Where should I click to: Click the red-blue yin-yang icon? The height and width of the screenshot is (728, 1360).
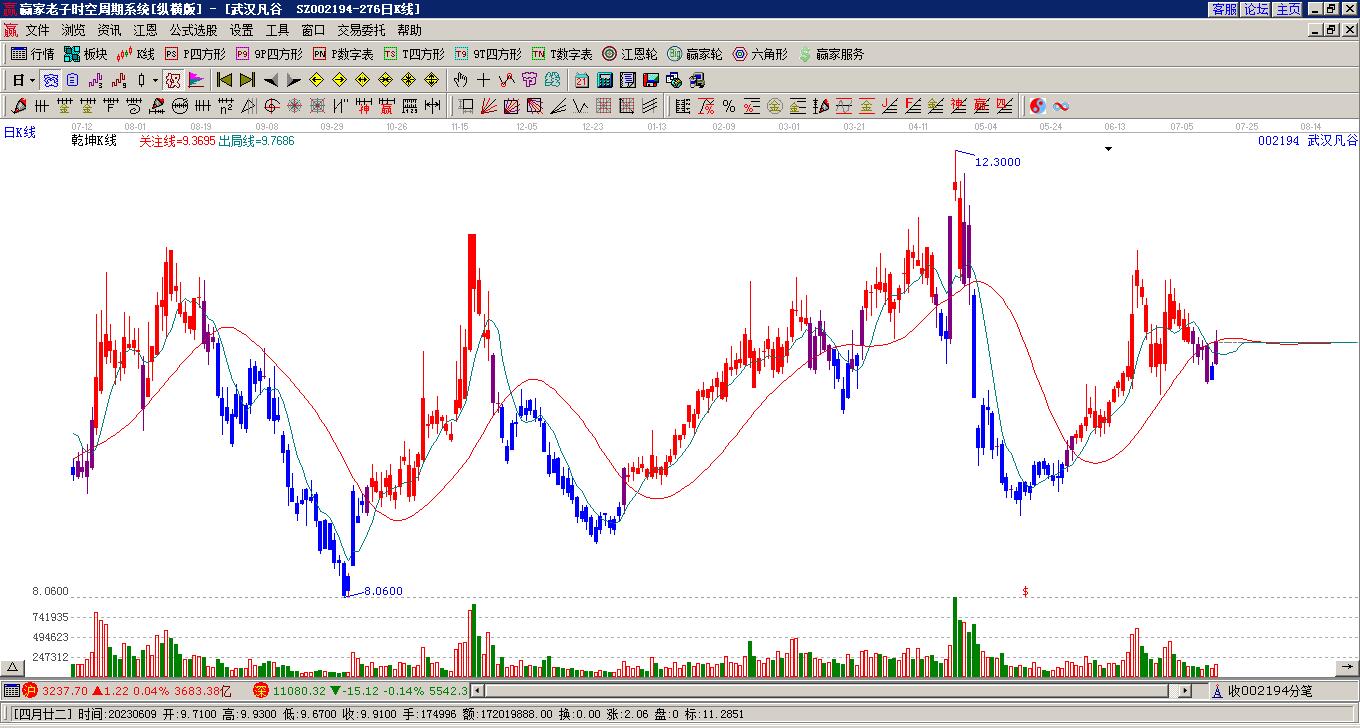pyautogui.click(x=1038, y=106)
